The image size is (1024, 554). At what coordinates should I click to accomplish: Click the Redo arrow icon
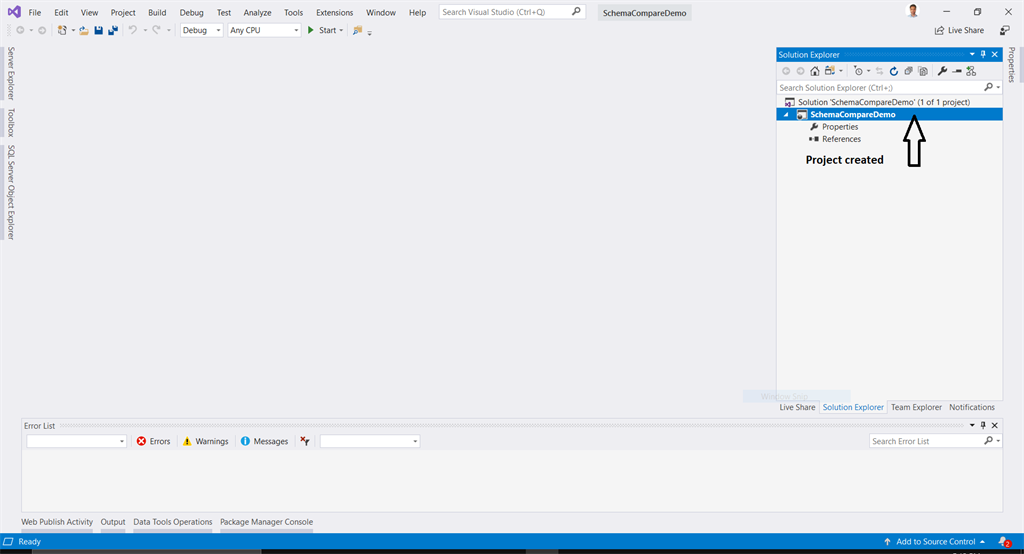[x=156, y=30]
